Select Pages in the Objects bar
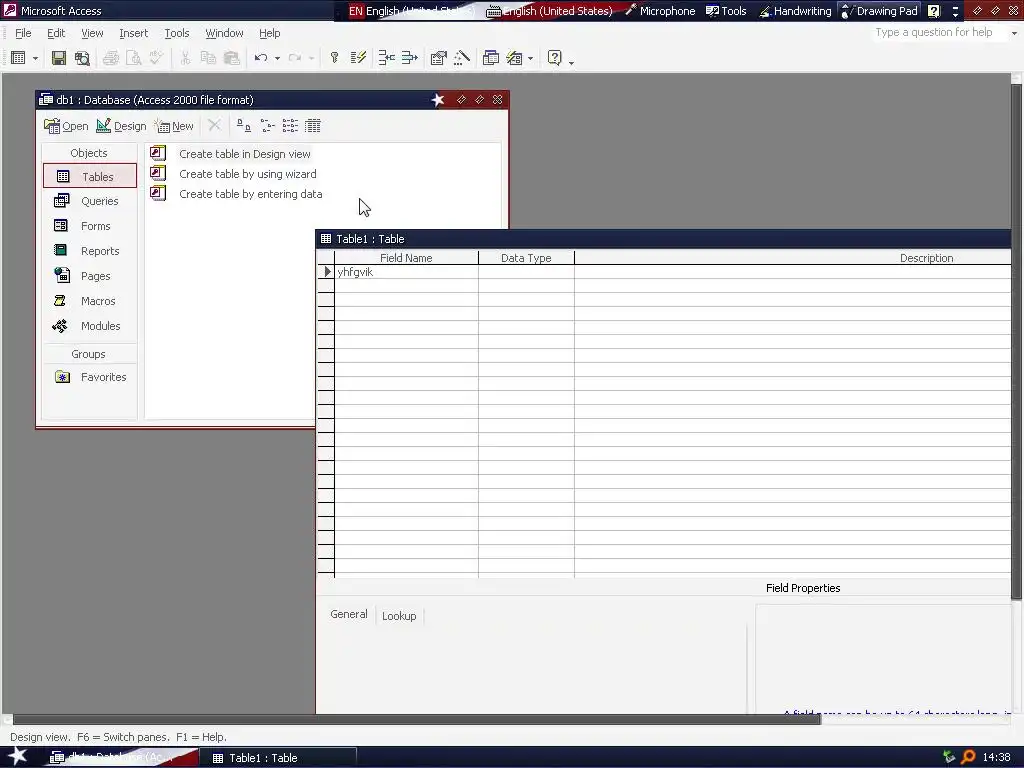The height and width of the screenshot is (768, 1024). coord(89,276)
